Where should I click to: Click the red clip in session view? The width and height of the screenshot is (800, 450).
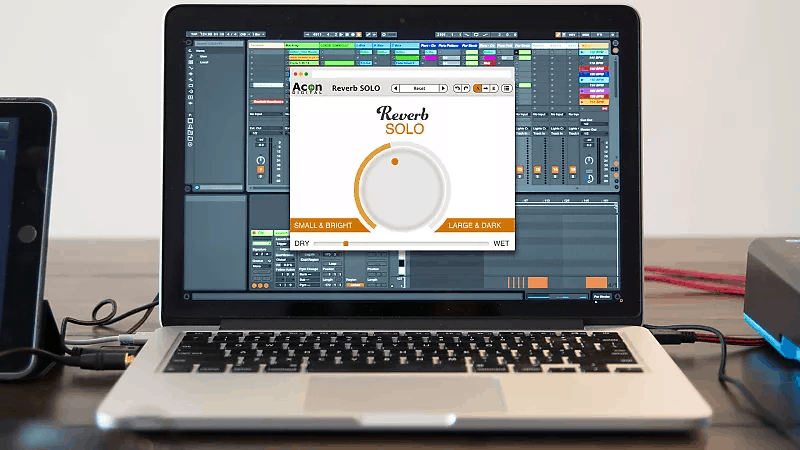point(489,63)
